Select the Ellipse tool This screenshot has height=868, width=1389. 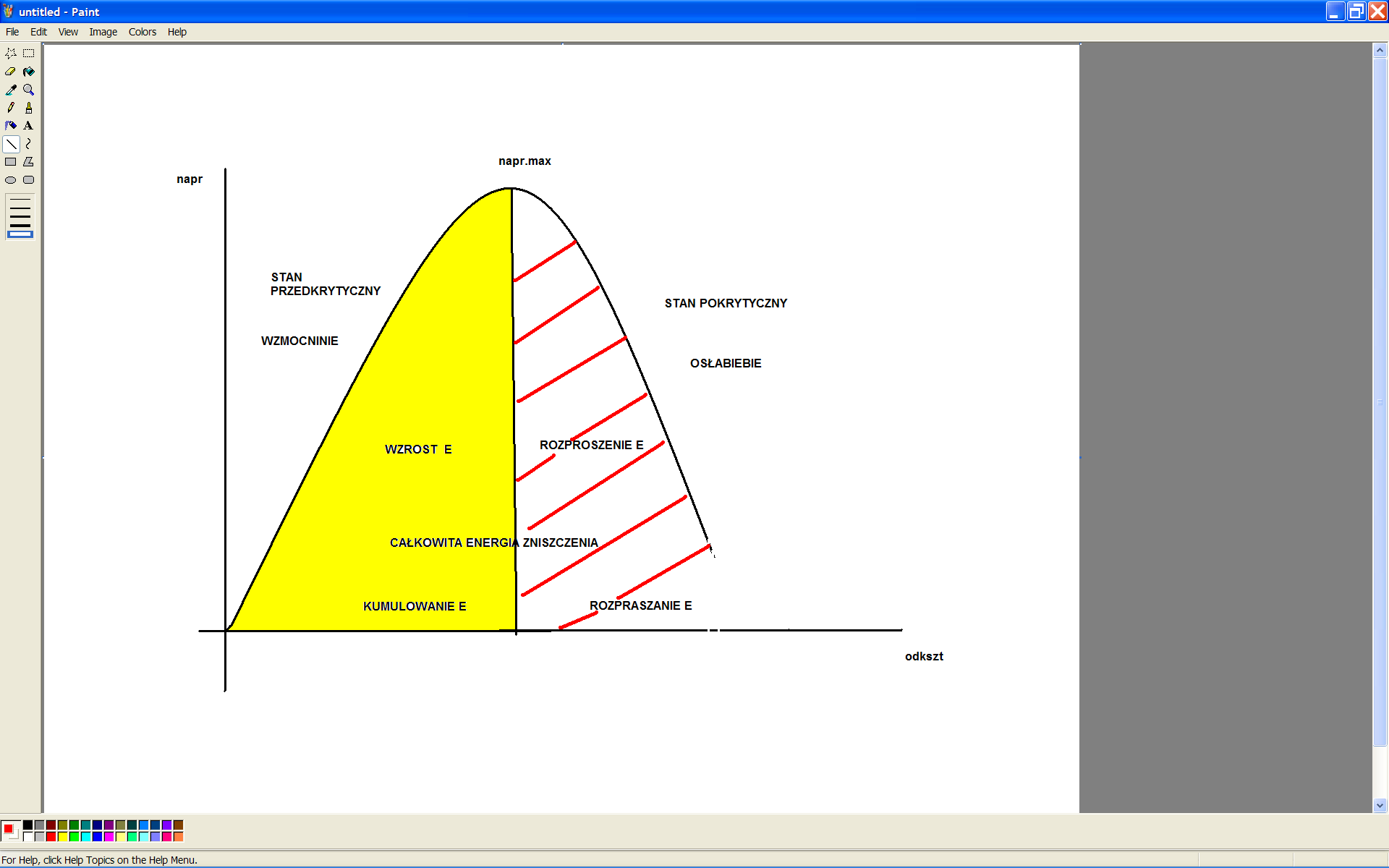(x=11, y=180)
